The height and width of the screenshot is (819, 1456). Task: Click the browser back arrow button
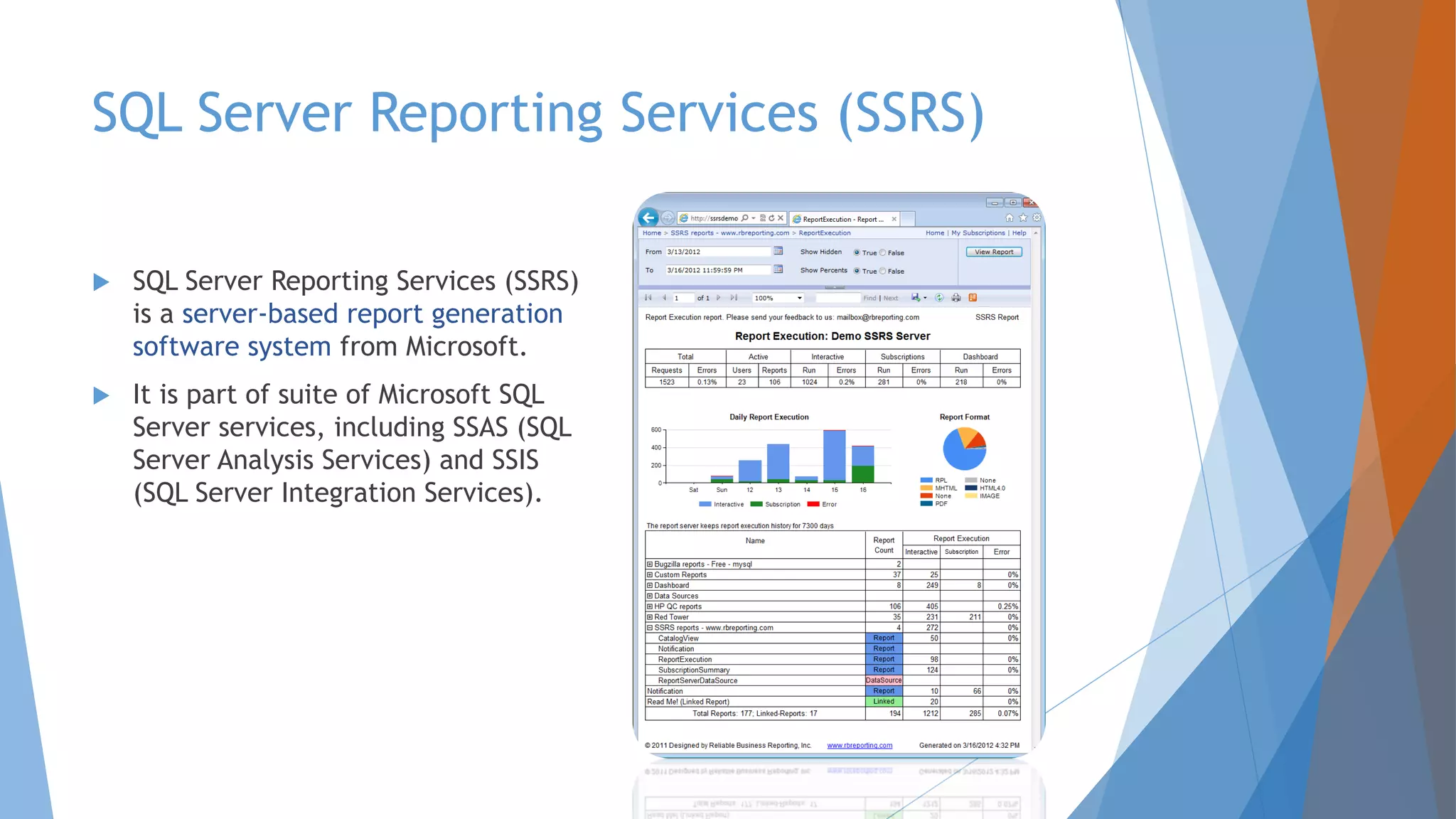(x=648, y=218)
